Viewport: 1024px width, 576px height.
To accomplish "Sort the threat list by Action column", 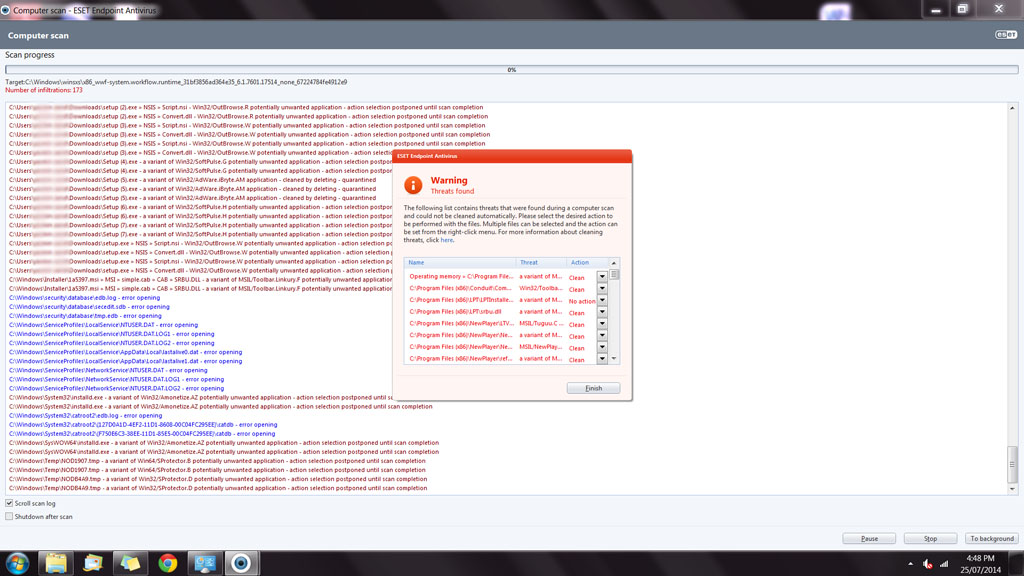I will (x=588, y=263).
